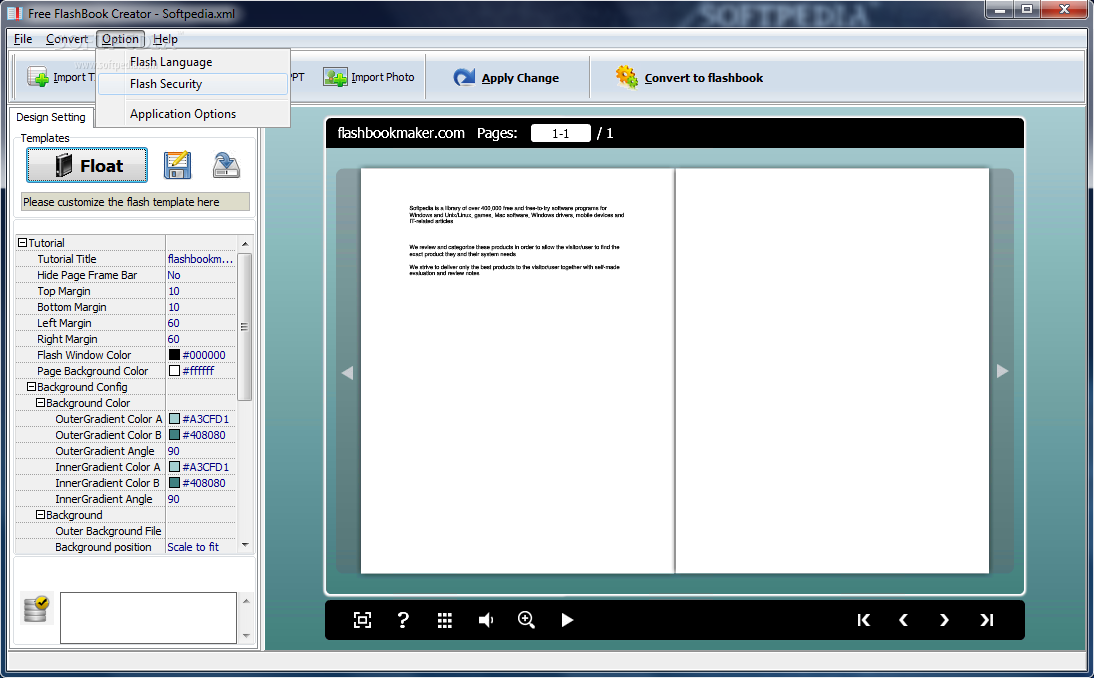Click the Free FlashBook Creator title bar icon
Viewport: 1094px width, 678px height.
[15, 13]
